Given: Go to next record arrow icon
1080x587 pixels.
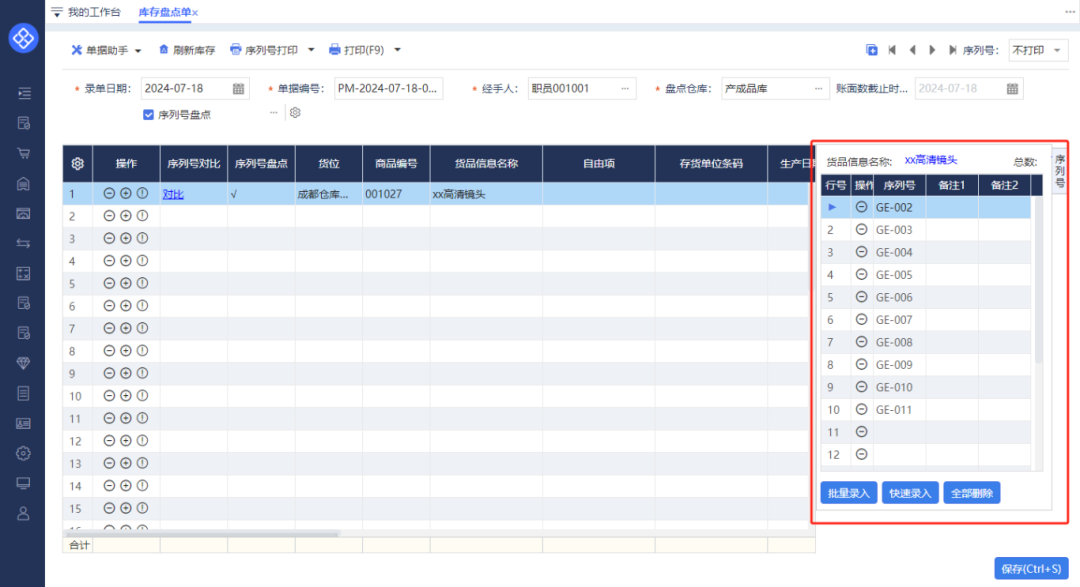Looking at the screenshot, I should (932, 50).
